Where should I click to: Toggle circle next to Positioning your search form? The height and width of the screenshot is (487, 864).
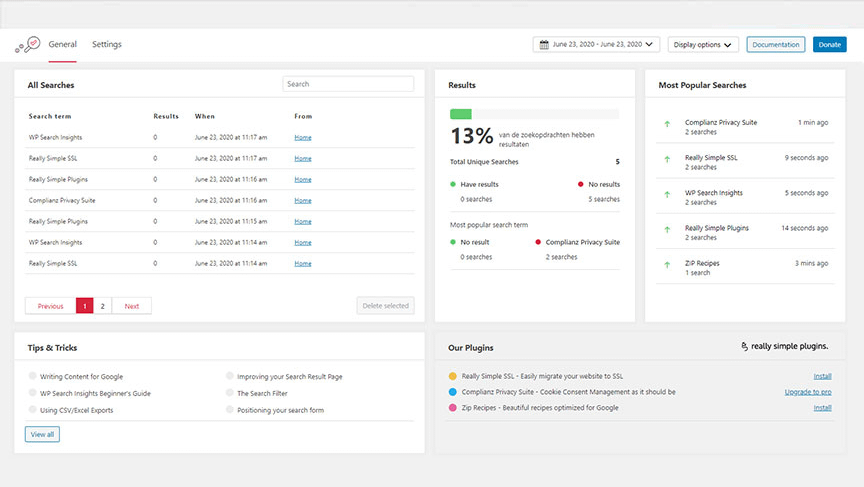pyautogui.click(x=230, y=409)
